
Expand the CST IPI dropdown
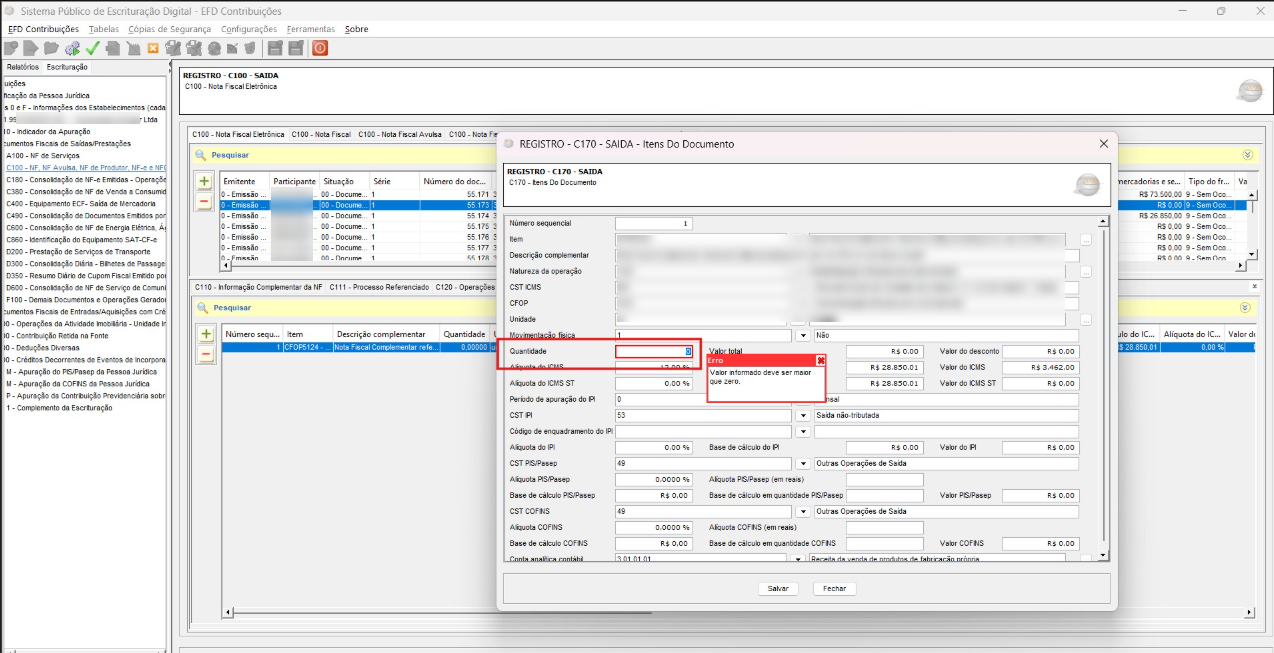[802, 415]
